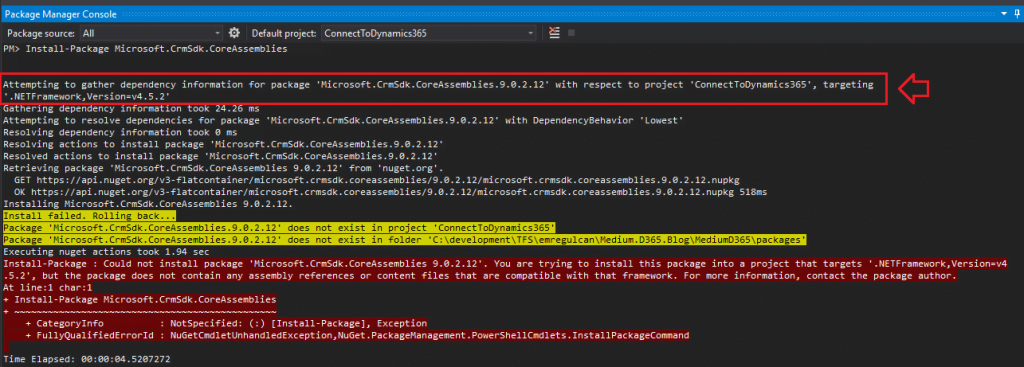Screen dimensions: 1024x367
Task: Click the PM> Install-Package command line
Action: coord(145,49)
